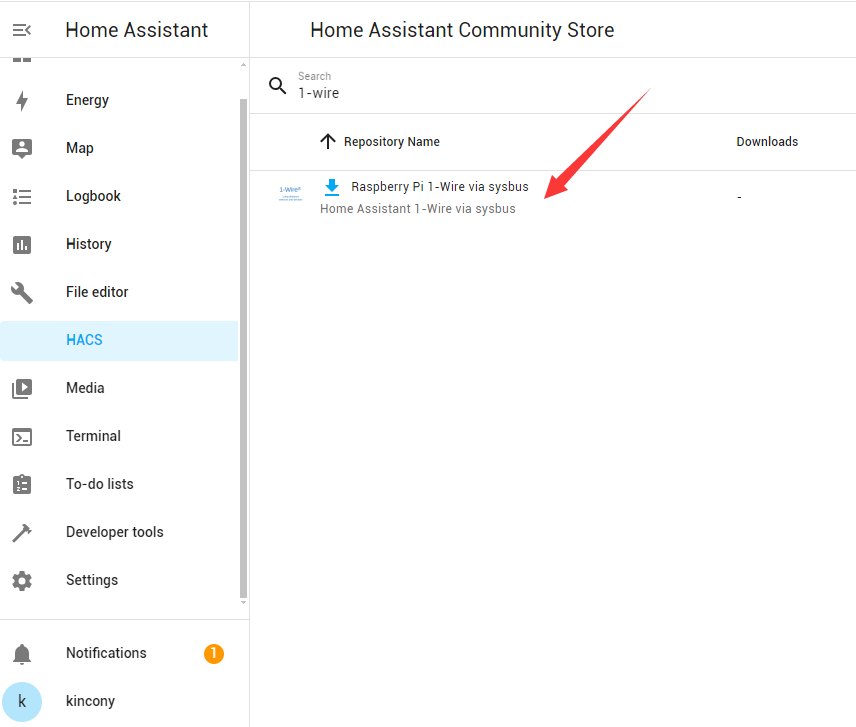Viewport: 856px width, 727px height.
Task: Click the Logbook list icon
Action: point(22,196)
